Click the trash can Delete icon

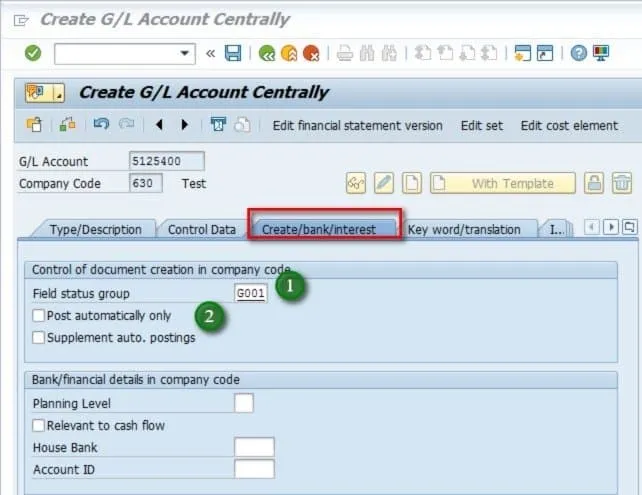[622, 183]
